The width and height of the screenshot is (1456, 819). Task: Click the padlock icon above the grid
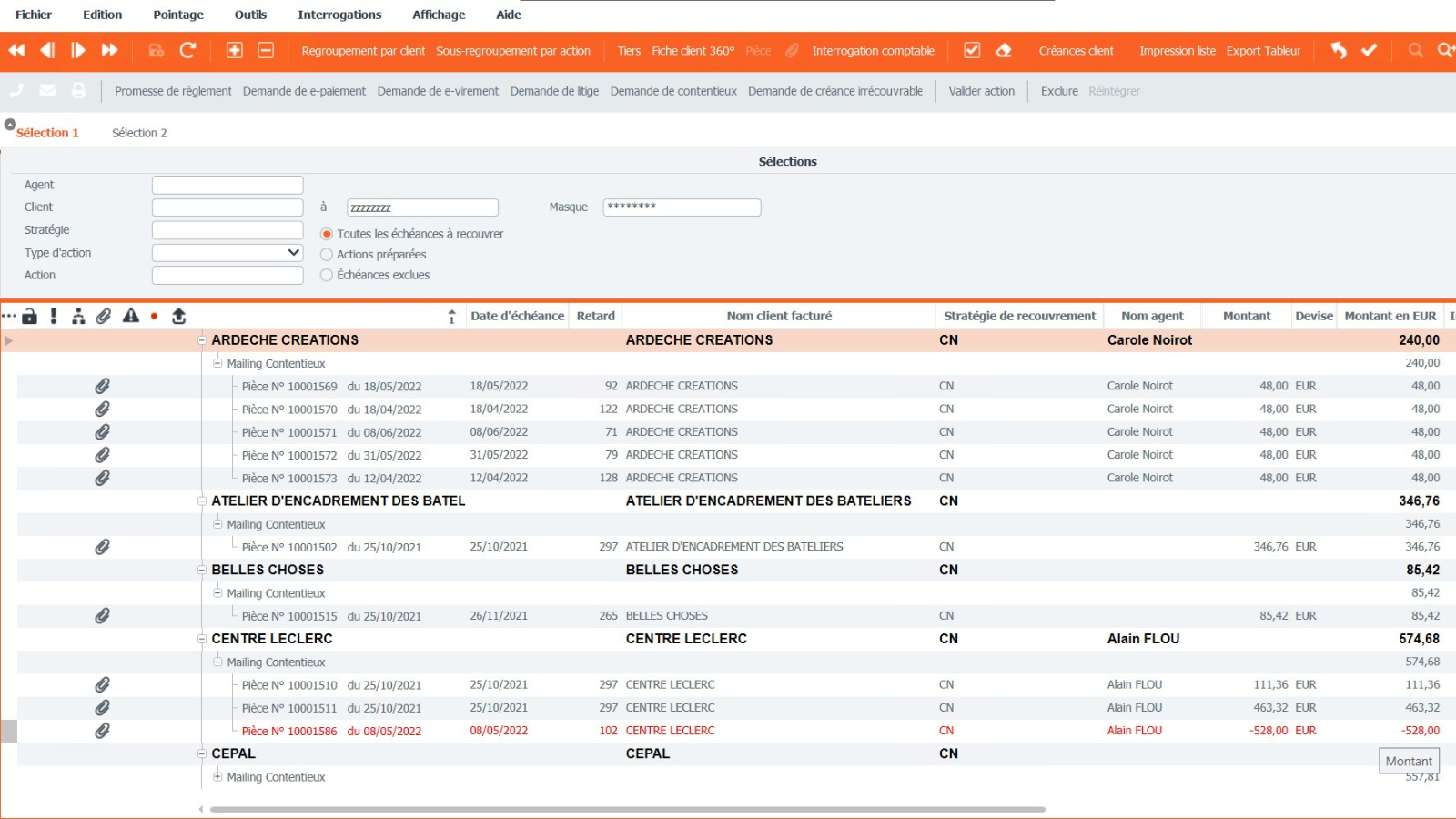pyautogui.click(x=30, y=316)
